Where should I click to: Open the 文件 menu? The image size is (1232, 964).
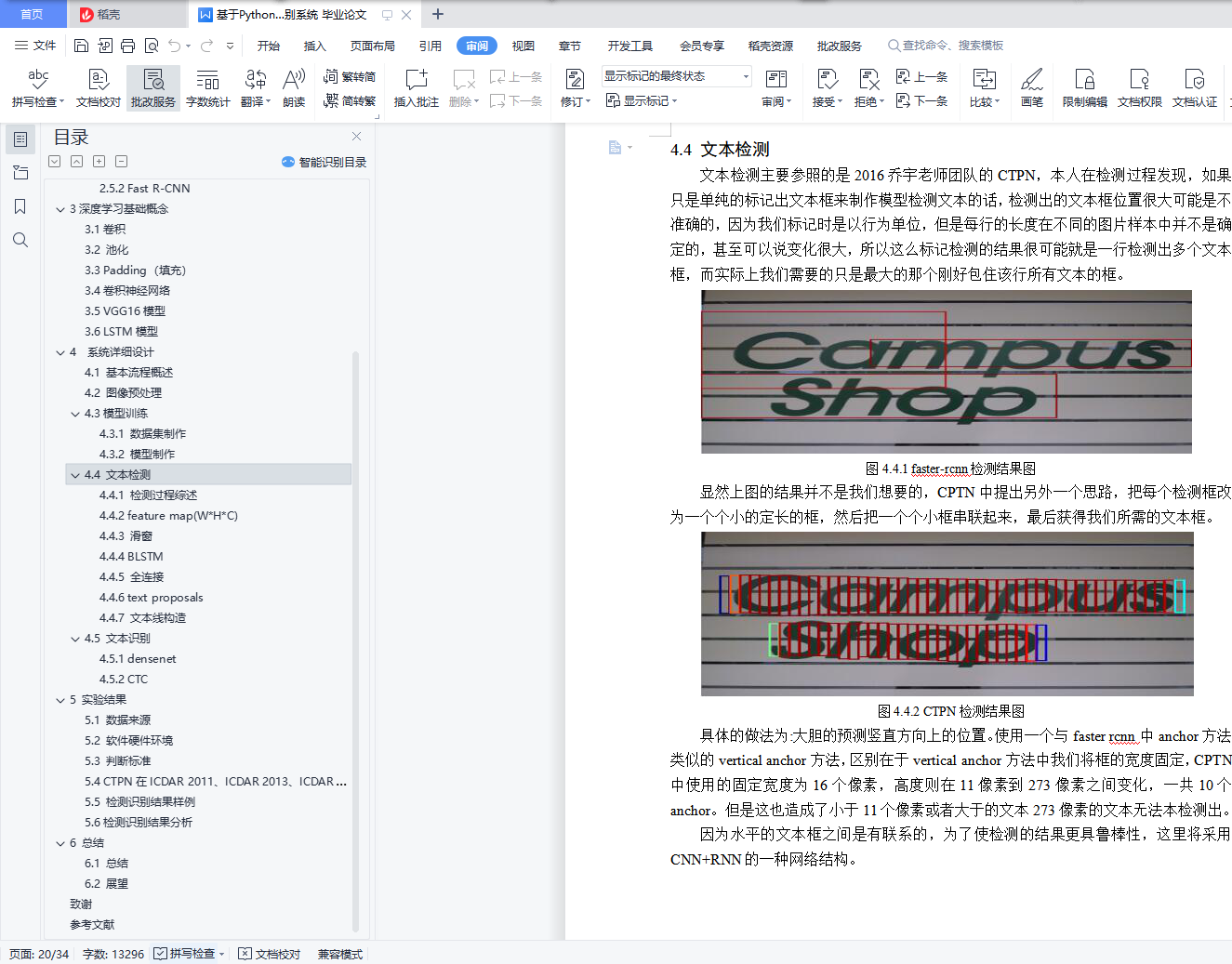(x=35, y=46)
